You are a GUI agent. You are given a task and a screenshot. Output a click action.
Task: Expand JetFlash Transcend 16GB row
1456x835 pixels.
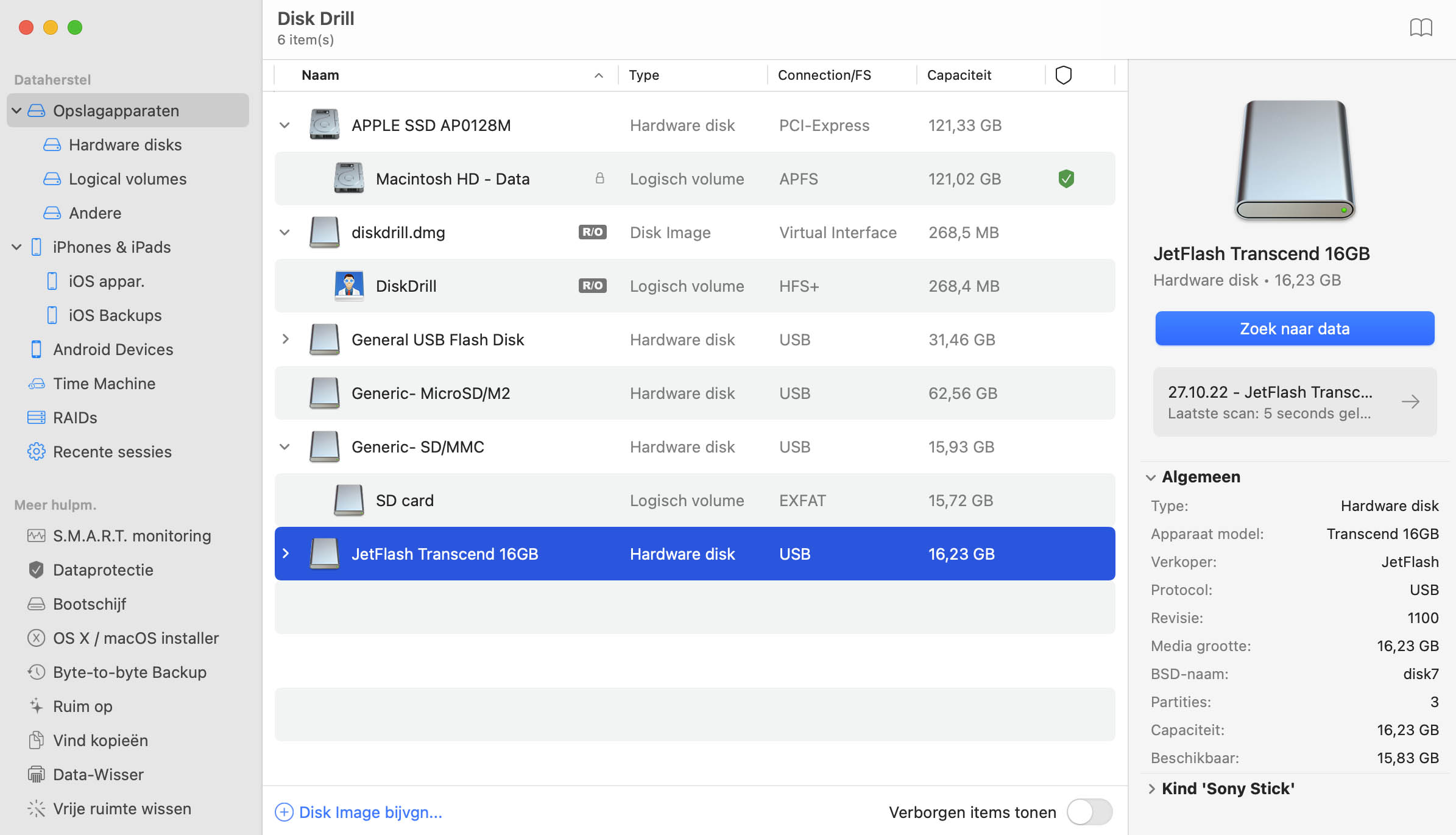click(x=285, y=554)
